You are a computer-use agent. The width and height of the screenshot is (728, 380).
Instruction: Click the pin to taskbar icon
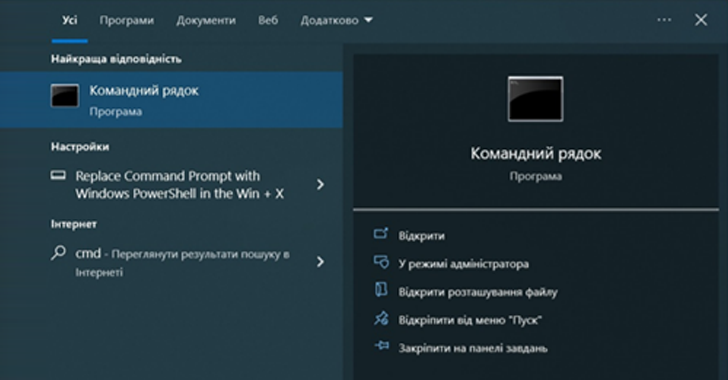pyautogui.click(x=381, y=346)
